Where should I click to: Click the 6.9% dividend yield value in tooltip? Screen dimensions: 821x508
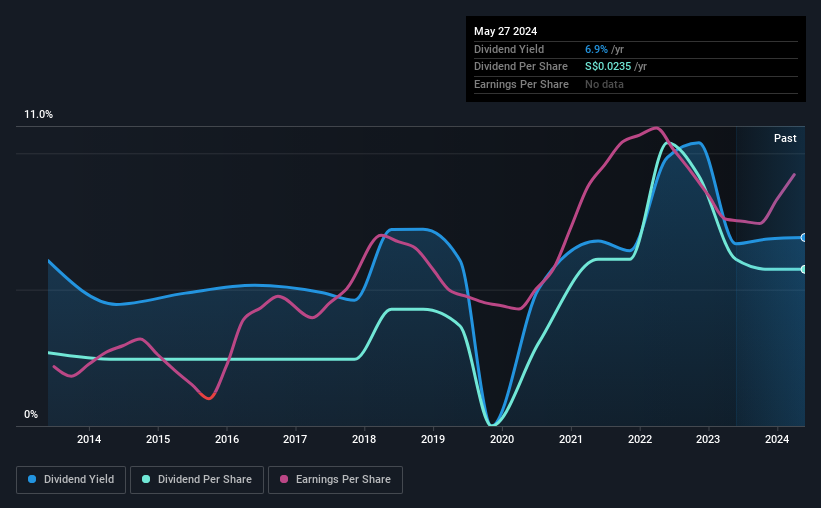click(596, 49)
